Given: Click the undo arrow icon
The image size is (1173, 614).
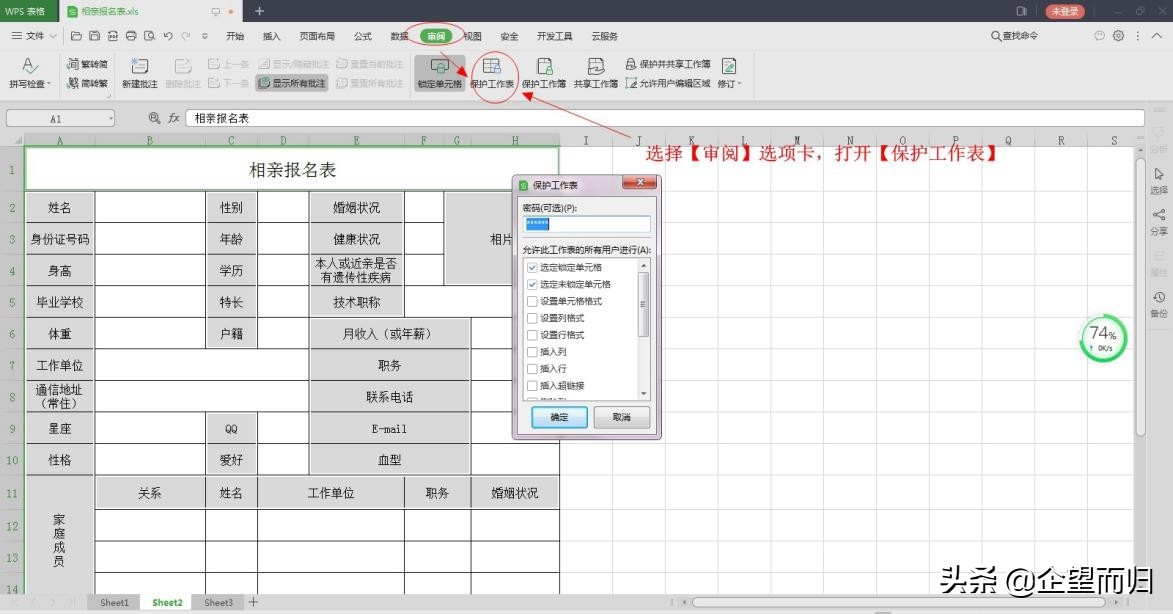Looking at the screenshot, I should point(168,36).
